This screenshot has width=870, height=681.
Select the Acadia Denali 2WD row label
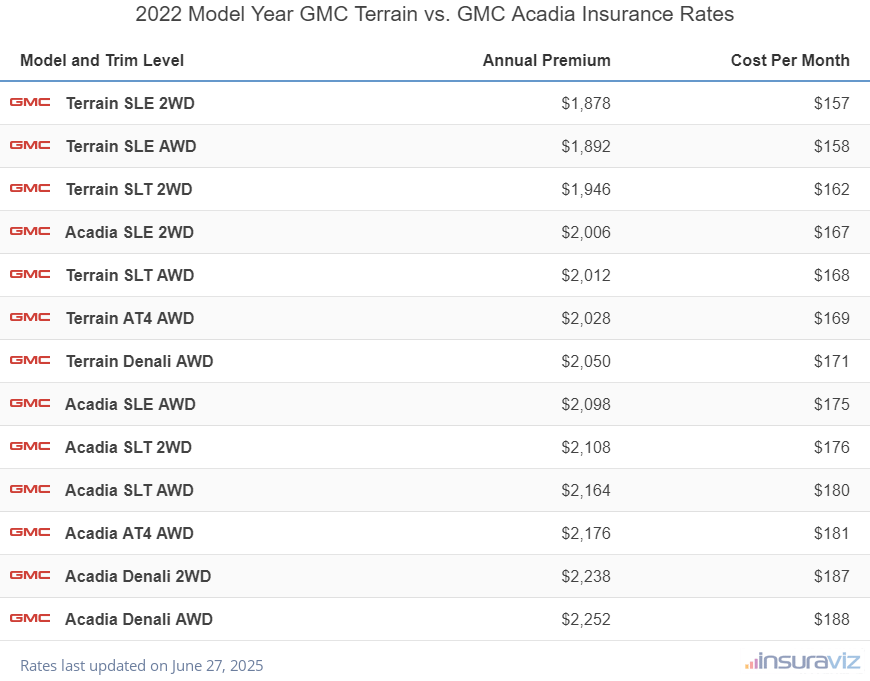(138, 576)
